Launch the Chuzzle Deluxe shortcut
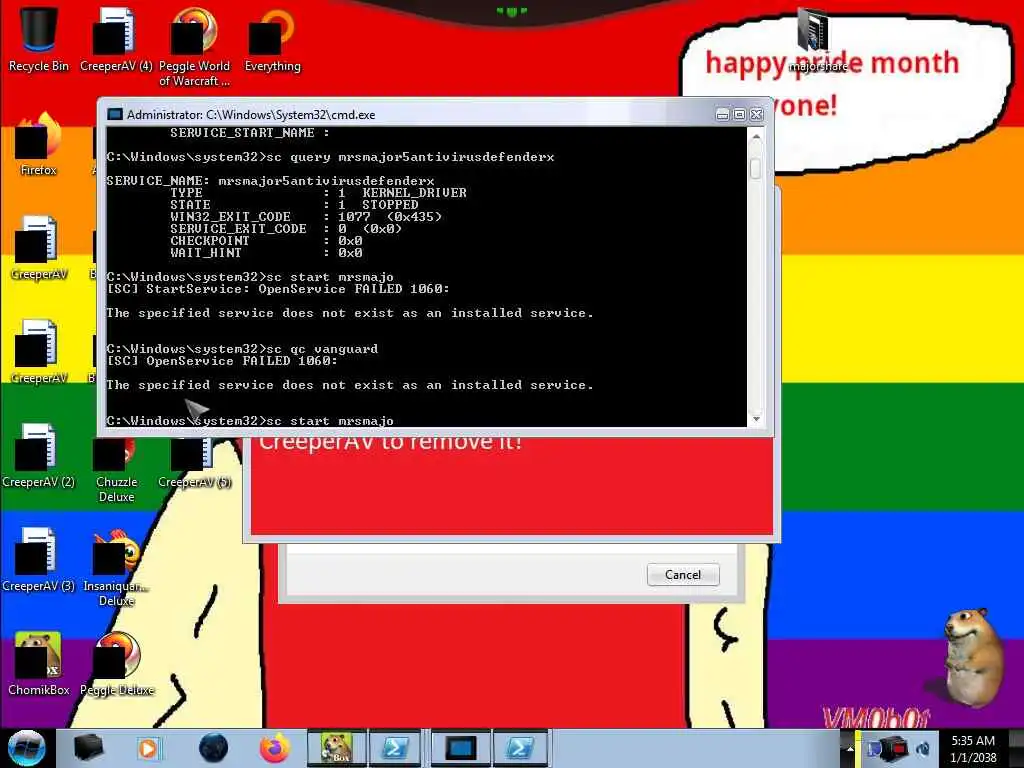The width and height of the screenshot is (1024, 768). click(x=116, y=469)
